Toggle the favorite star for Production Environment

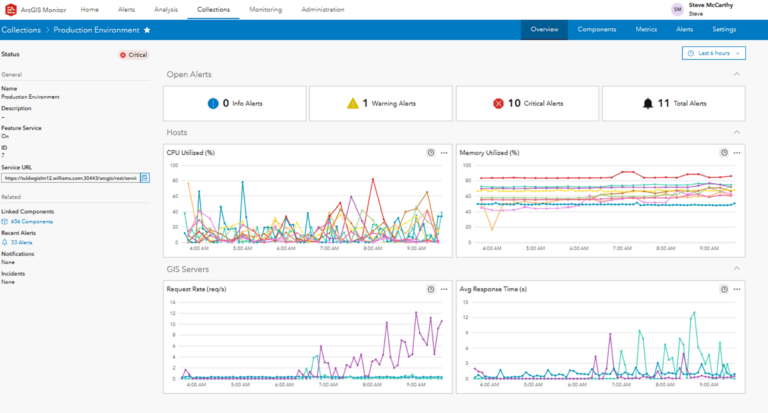(x=147, y=30)
